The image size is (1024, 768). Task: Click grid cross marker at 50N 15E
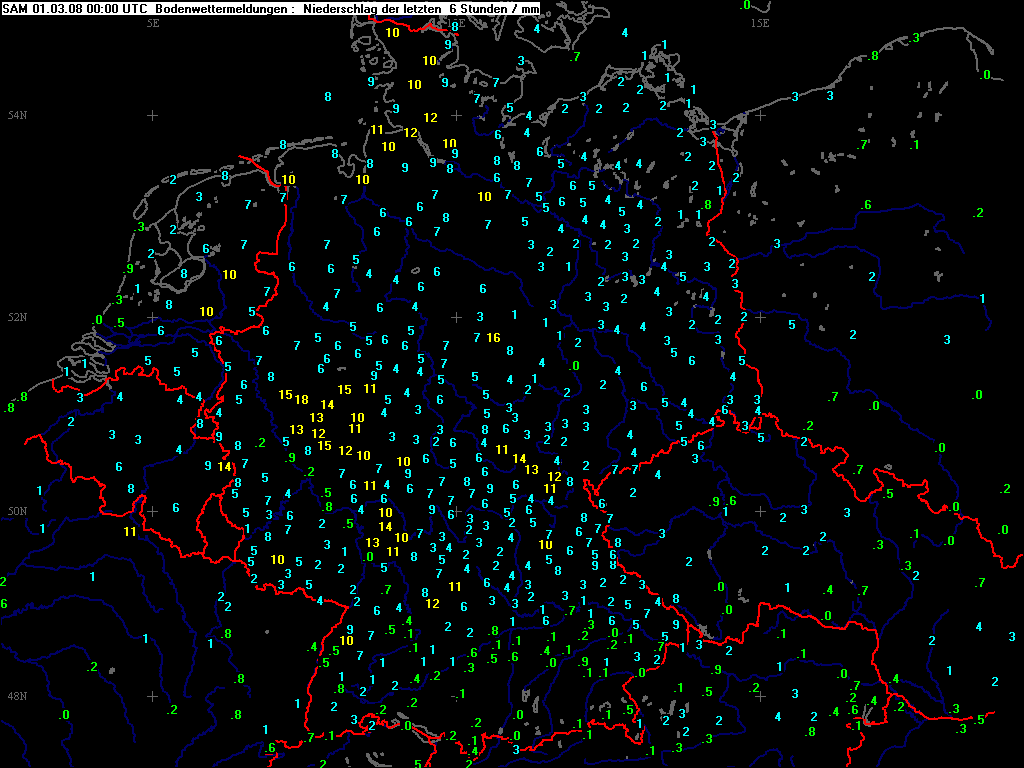pyautogui.click(x=760, y=511)
